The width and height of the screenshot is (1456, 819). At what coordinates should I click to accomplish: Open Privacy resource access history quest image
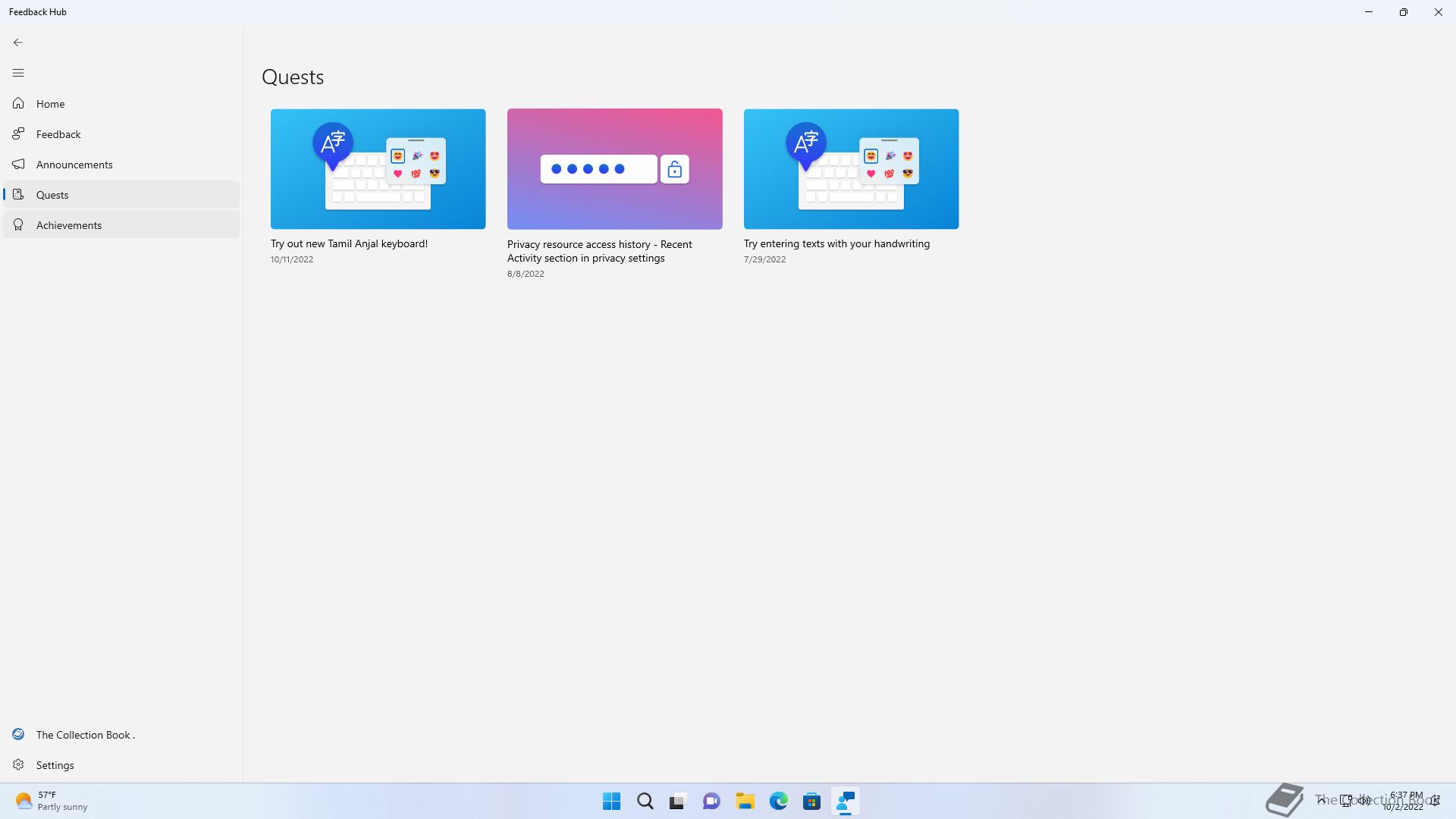point(614,168)
